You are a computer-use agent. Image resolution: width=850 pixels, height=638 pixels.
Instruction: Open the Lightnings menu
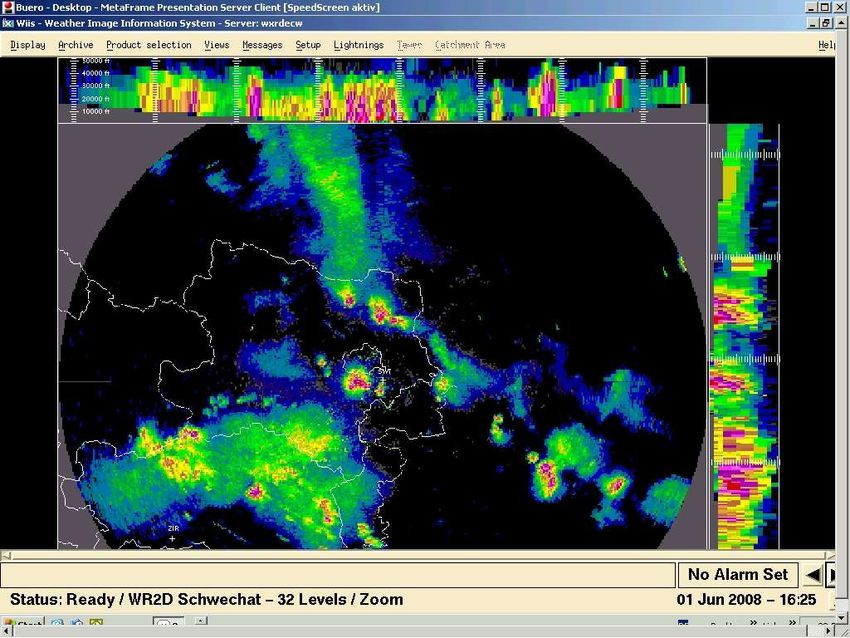(359, 45)
